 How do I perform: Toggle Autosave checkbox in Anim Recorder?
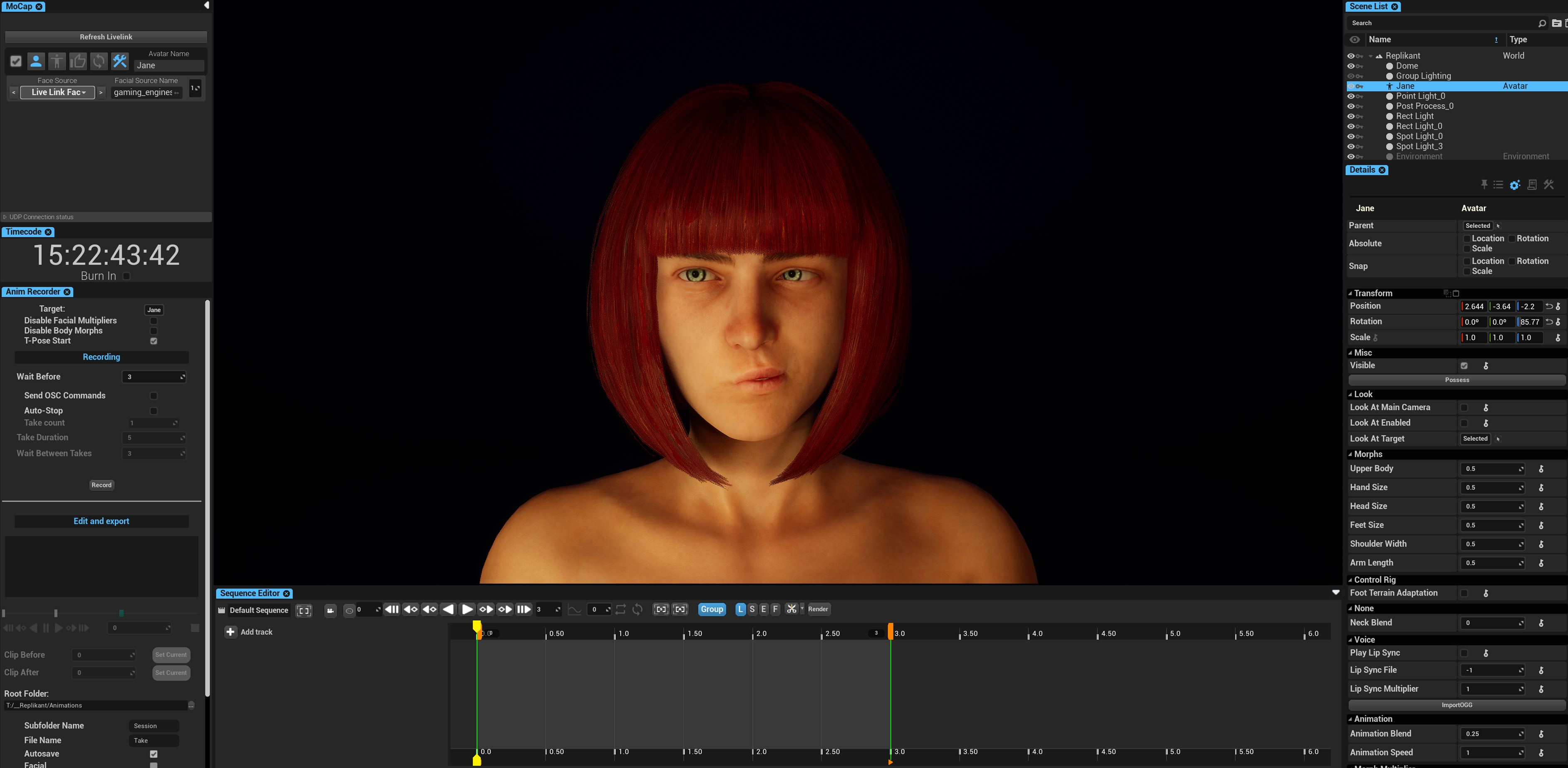(154, 754)
